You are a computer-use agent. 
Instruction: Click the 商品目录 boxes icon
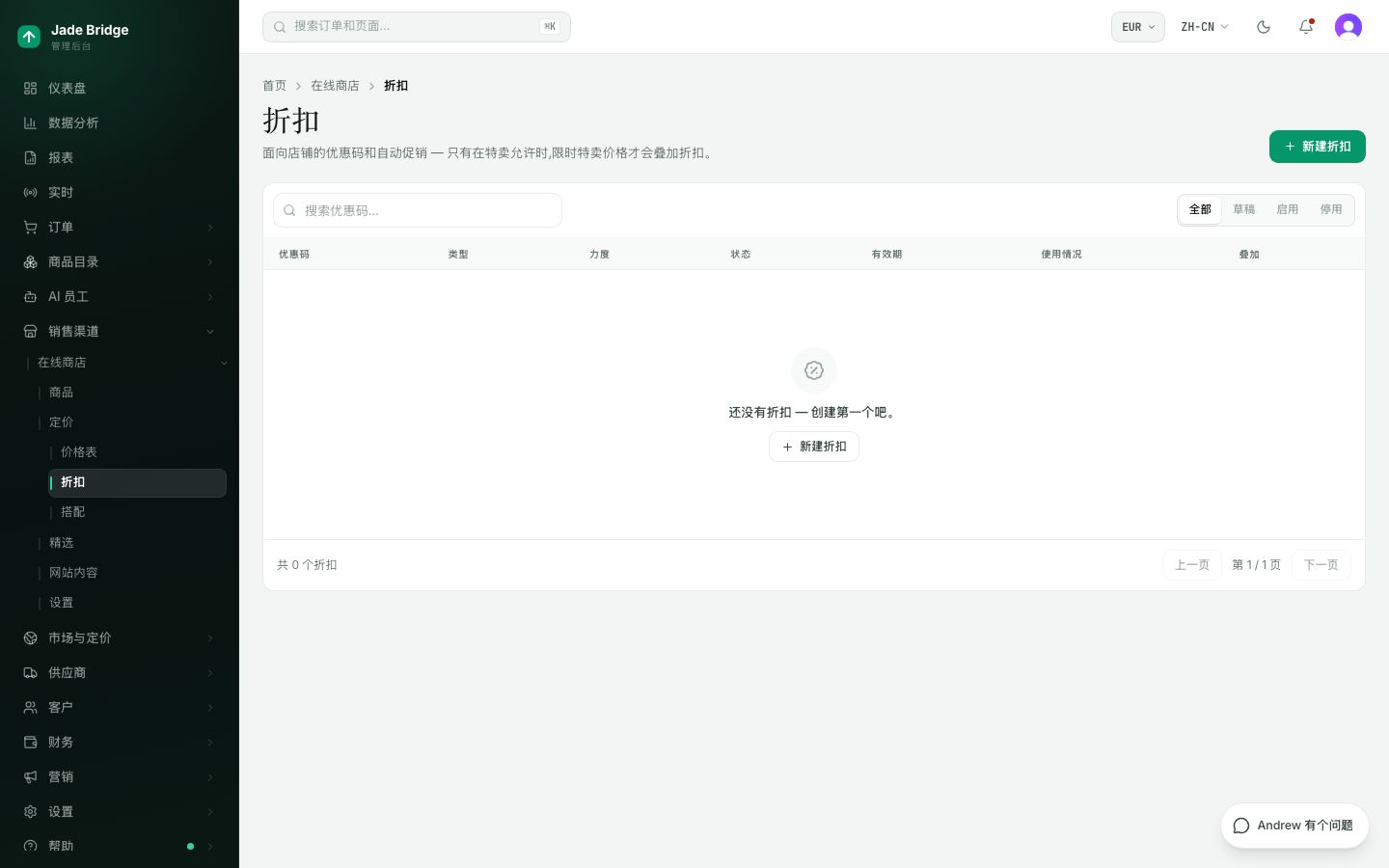tap(30, 261)
